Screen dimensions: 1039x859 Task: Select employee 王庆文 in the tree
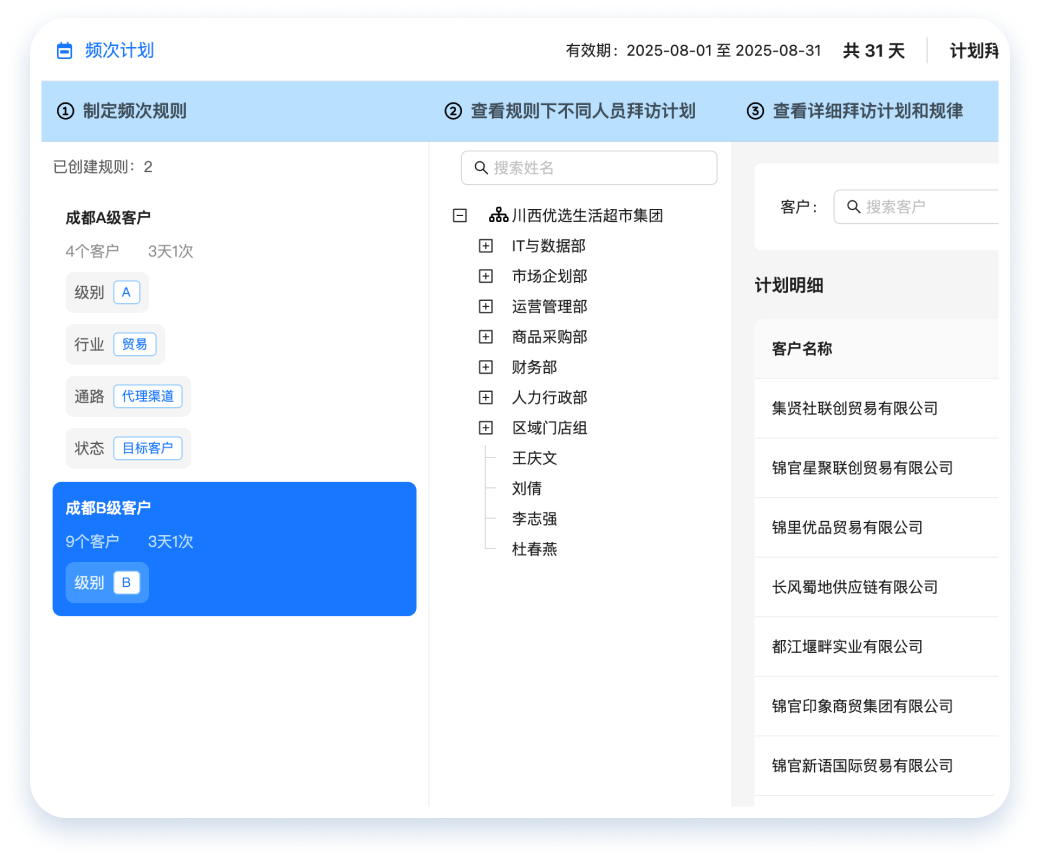click(534, 458)
